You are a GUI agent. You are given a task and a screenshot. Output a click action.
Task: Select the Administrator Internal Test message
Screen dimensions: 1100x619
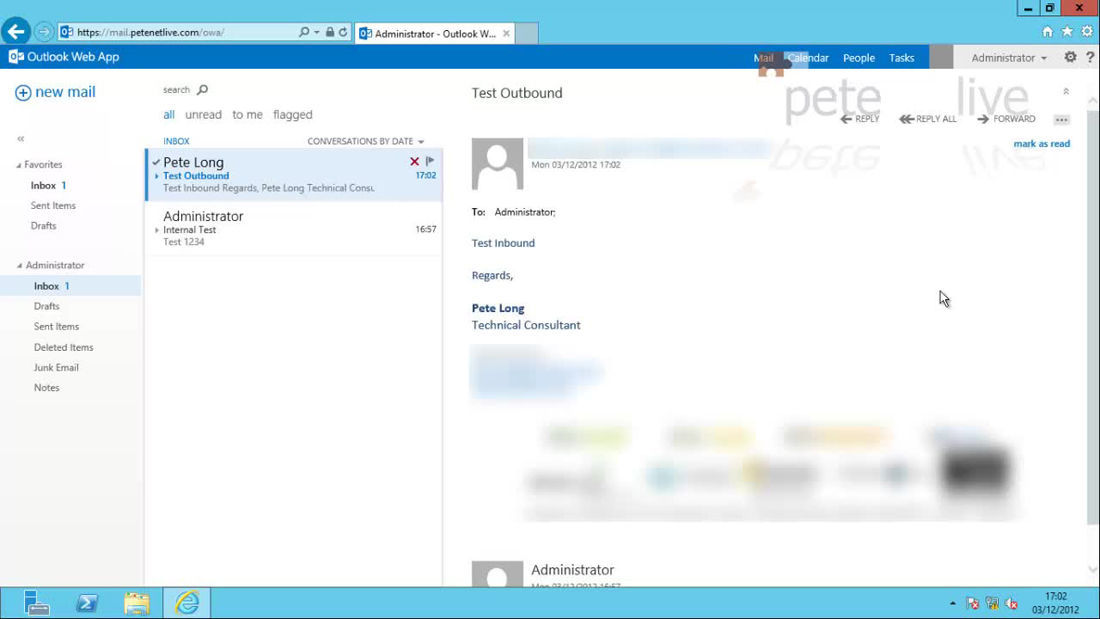pos(294,229)
